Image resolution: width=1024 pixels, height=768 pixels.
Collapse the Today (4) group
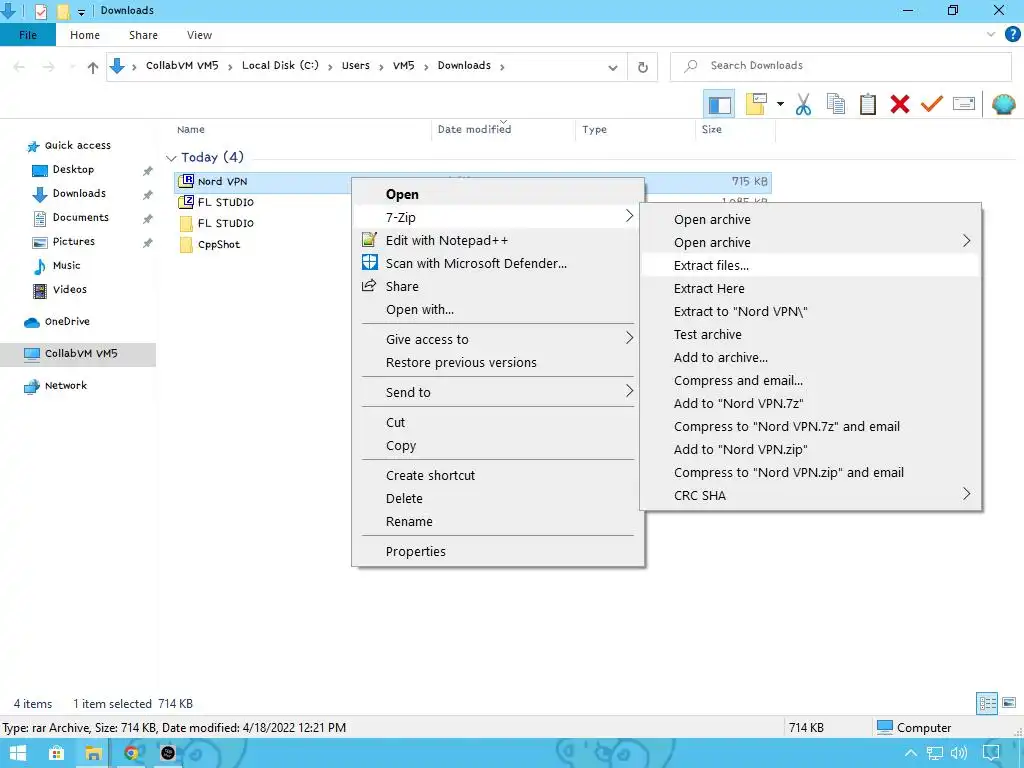pos(171,158)
